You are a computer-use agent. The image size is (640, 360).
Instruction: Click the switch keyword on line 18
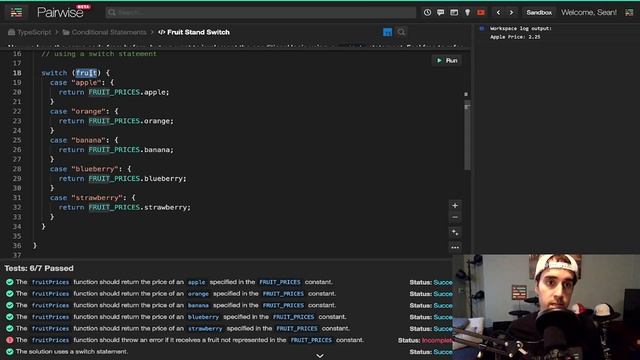pos(54,73)
